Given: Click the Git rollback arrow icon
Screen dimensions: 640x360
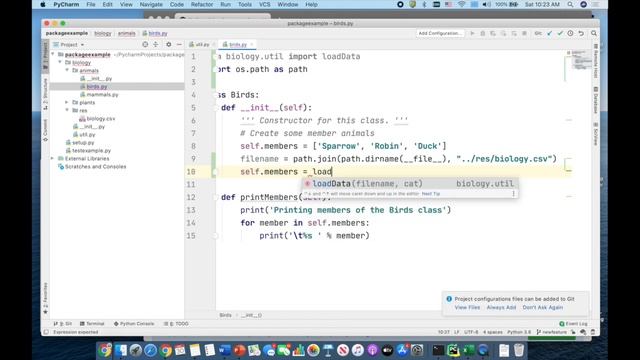Looking at the screenshot, I should 581,33.
